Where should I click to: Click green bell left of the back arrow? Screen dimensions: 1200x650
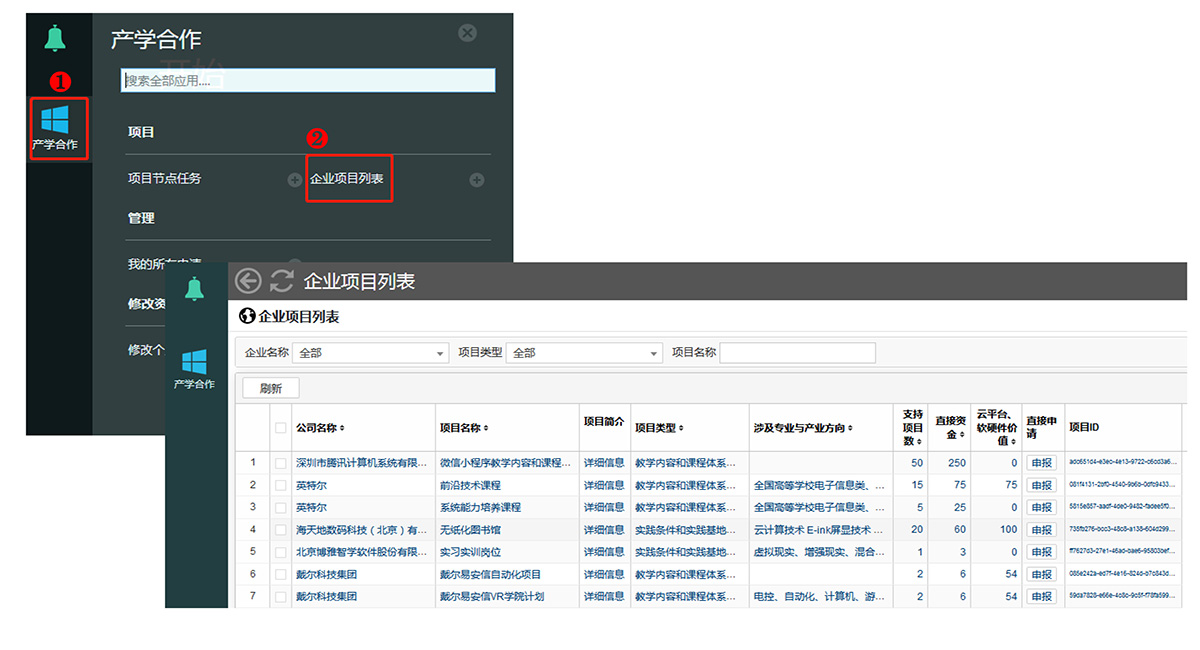(194, 289)
